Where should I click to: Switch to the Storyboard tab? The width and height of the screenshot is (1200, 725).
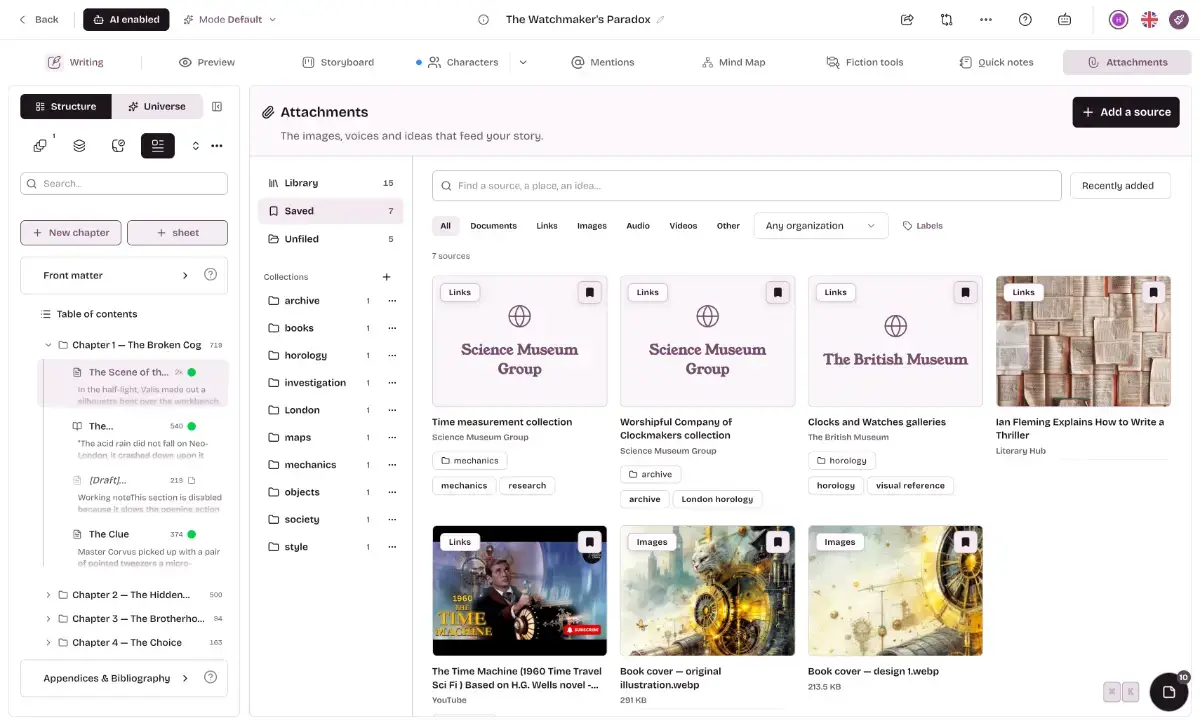[x=338, y=62]
